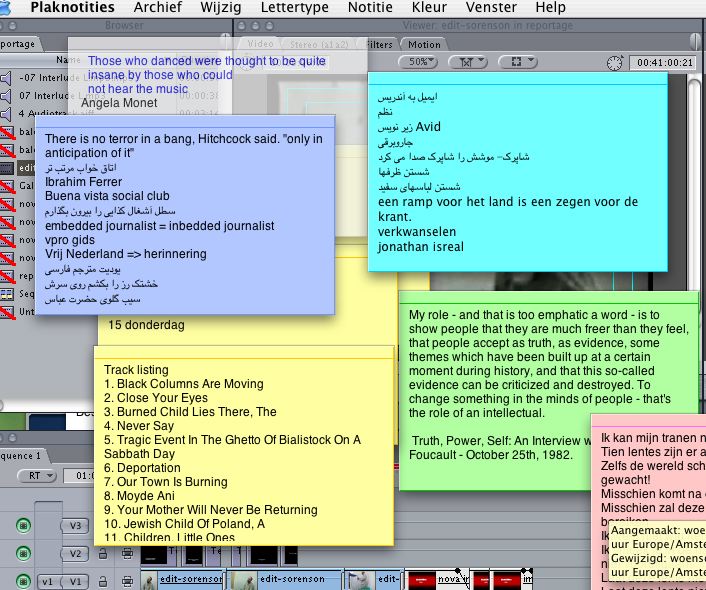Open the playhead sync dropdown in Viewer
The image size is (706, 590).
tap(468, 62)
